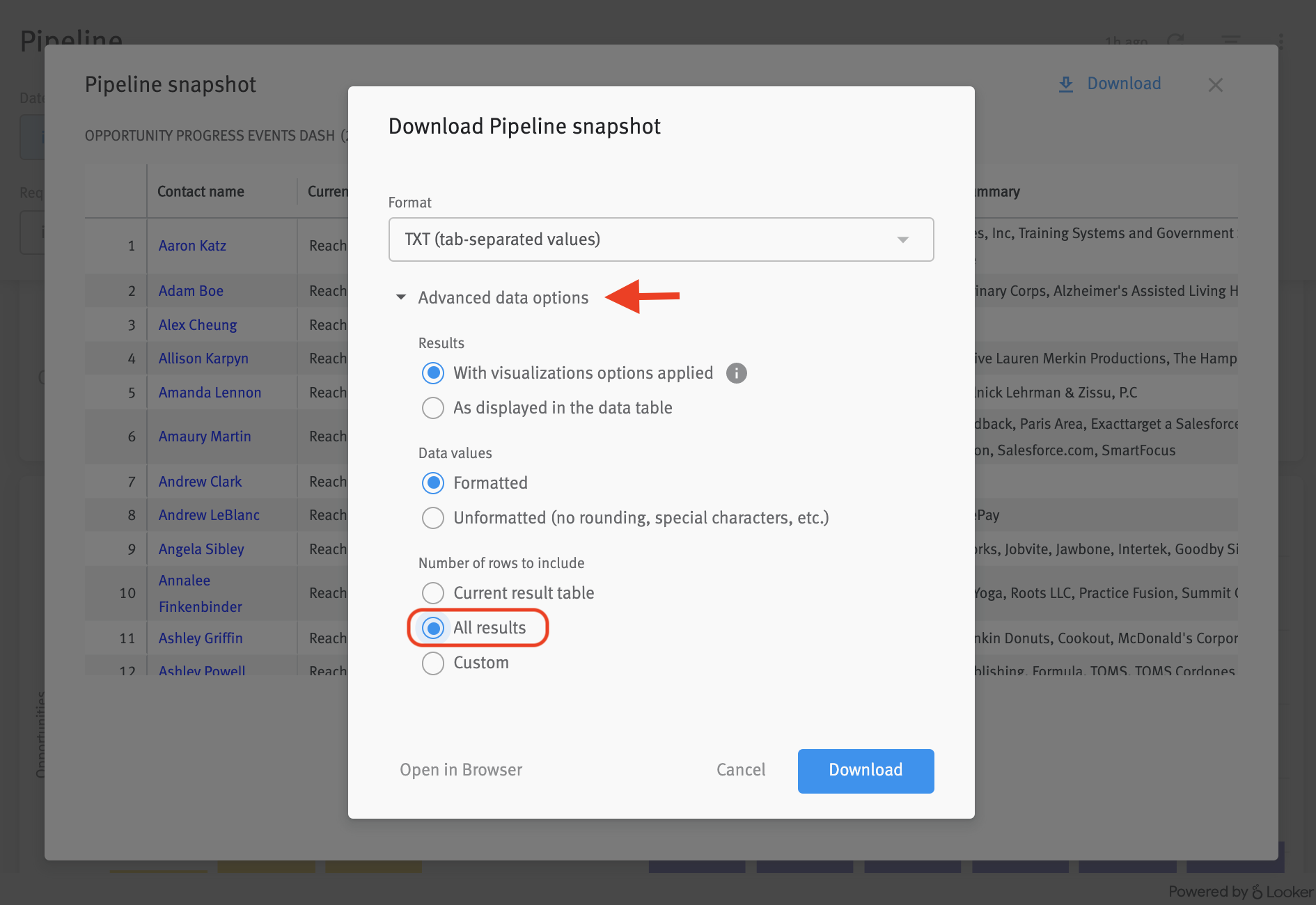Open the Format dropdown
This screenshot has height=905, width=1316.
pos(660,239)
